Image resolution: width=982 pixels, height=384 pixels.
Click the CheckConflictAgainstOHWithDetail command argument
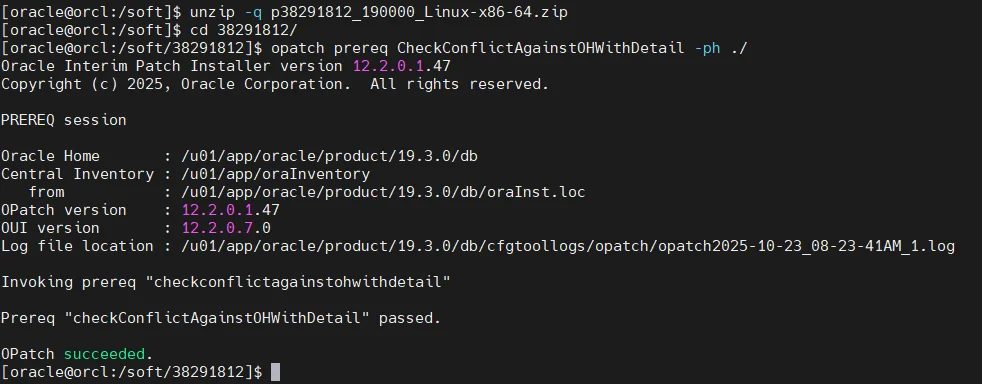coord(540,48)
